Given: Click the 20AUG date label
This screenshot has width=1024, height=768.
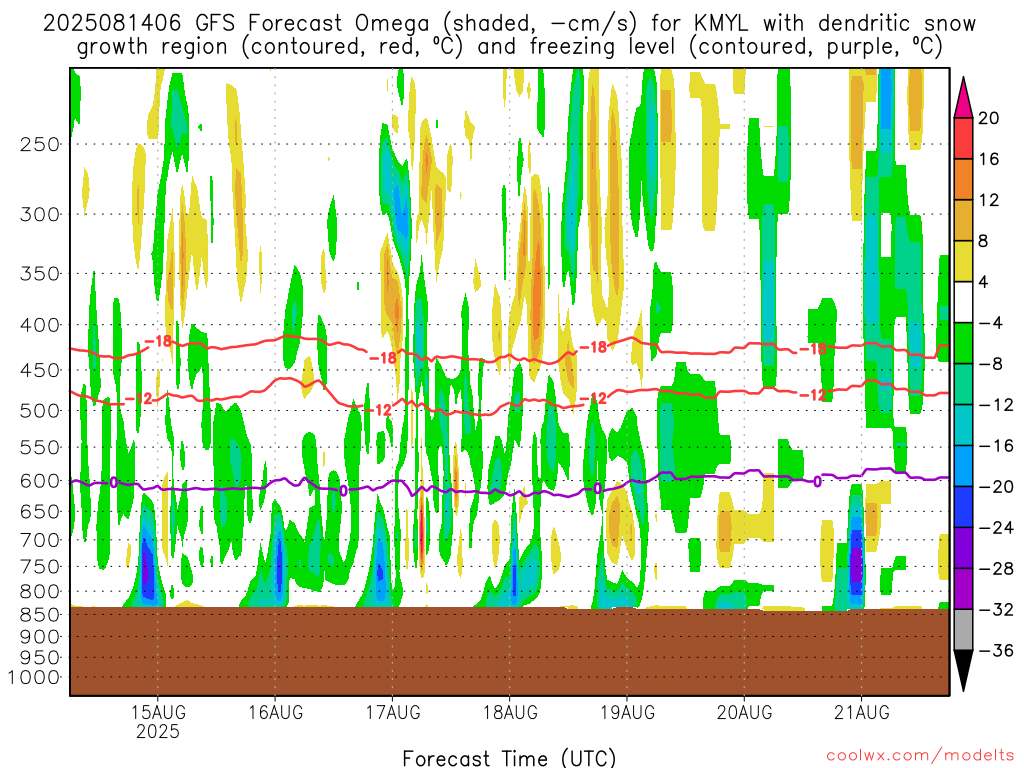Looking at the screenshot, I should click(x=744, y=712).
